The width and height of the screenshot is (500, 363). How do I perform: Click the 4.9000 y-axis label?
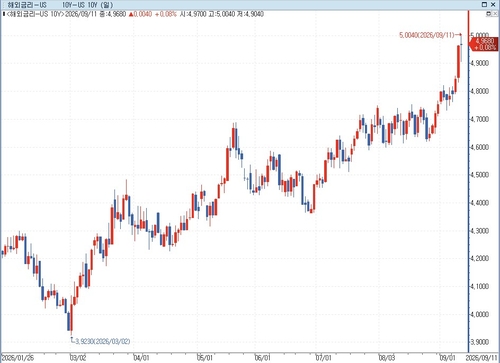tap(479, 63)
